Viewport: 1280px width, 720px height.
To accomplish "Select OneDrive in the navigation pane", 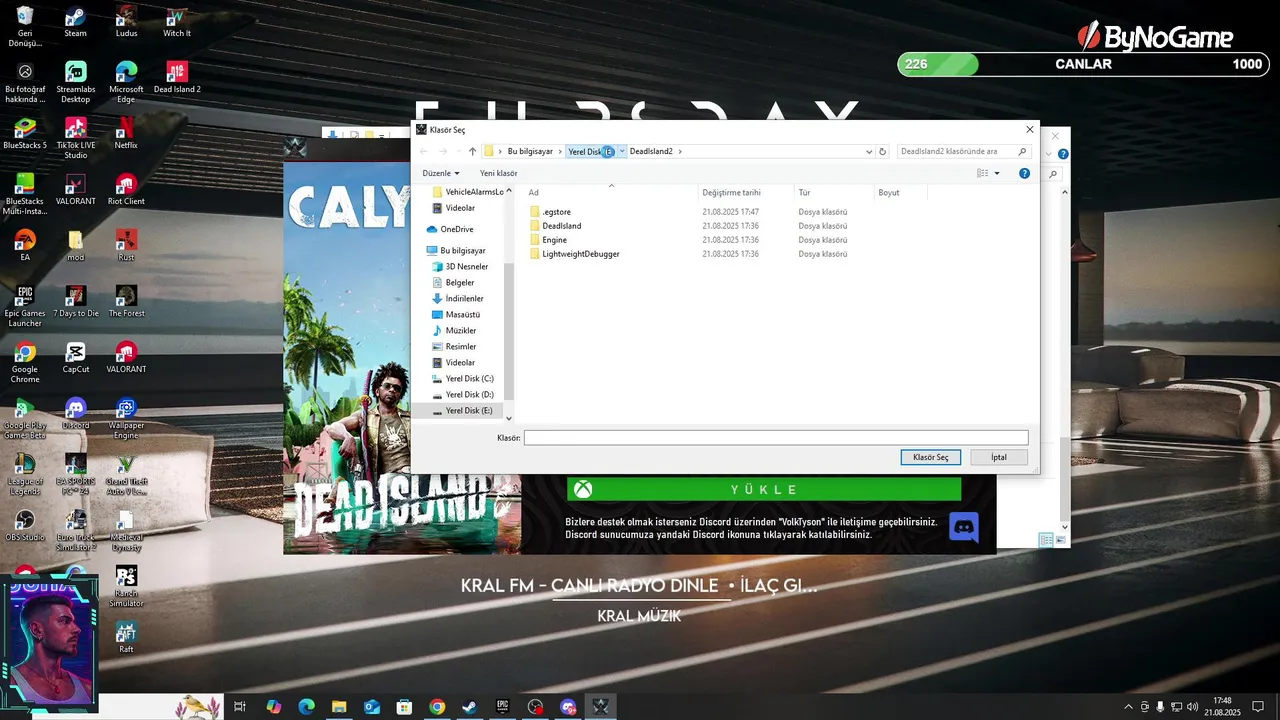I will pyautogui.click(x=457, y=229).
